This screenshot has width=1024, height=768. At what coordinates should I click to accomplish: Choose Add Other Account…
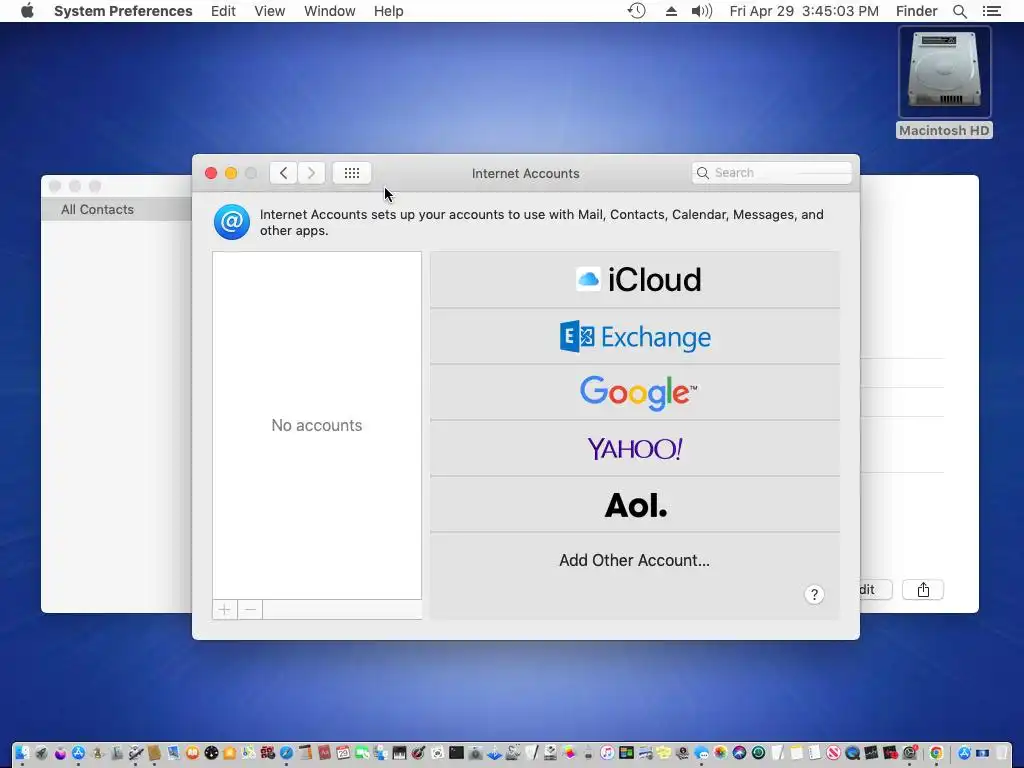point(634,560)
